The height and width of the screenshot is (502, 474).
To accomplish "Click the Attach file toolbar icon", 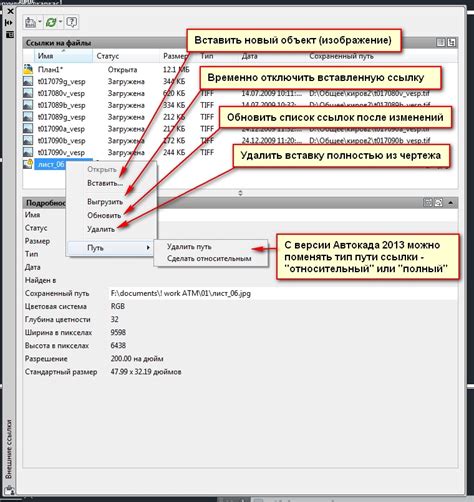I will [31, 22].
